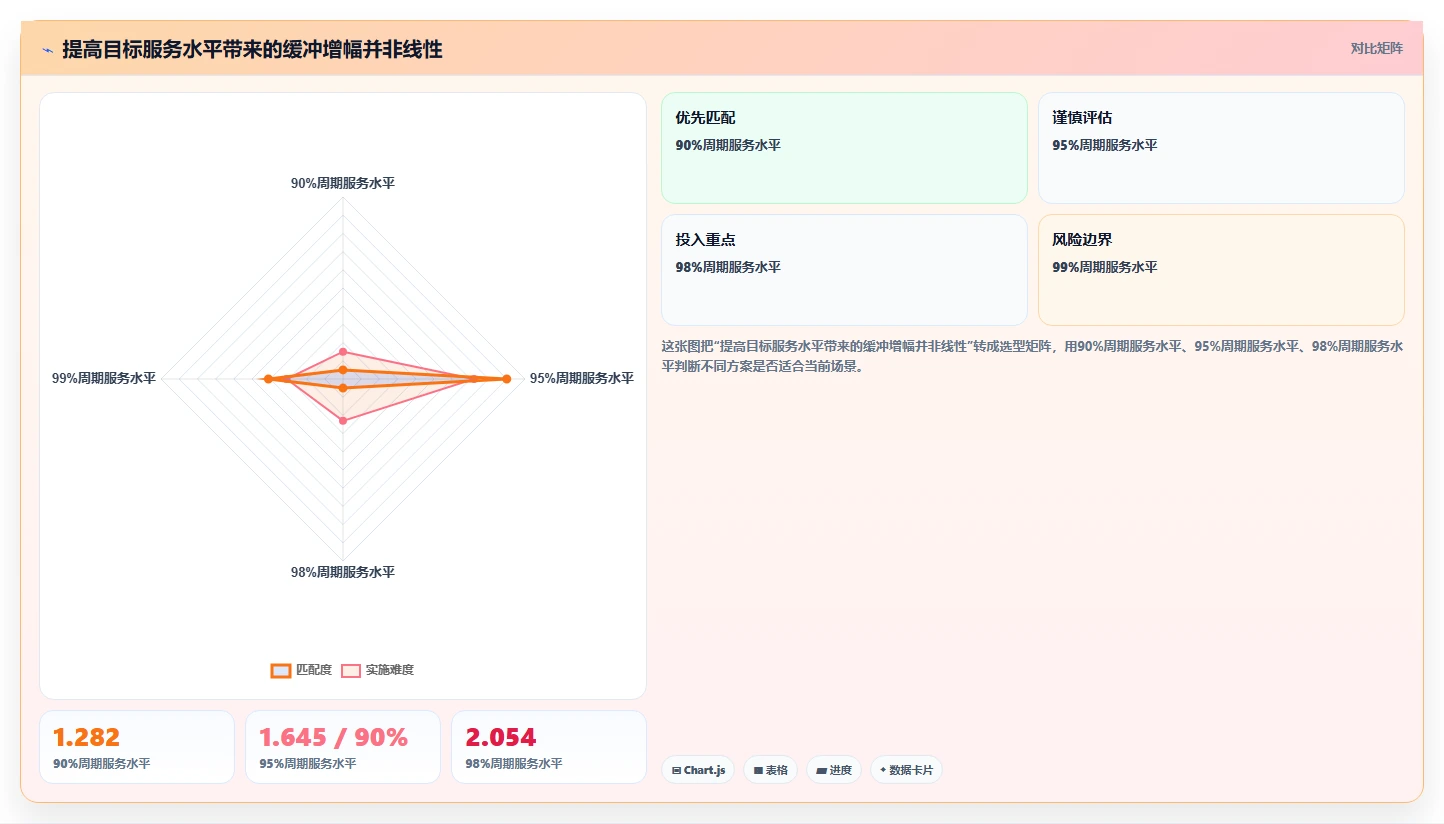Toggle the 实施难度 legend item
The width and height of the screenshot is (1444, 824).
[x=378, y=670]
